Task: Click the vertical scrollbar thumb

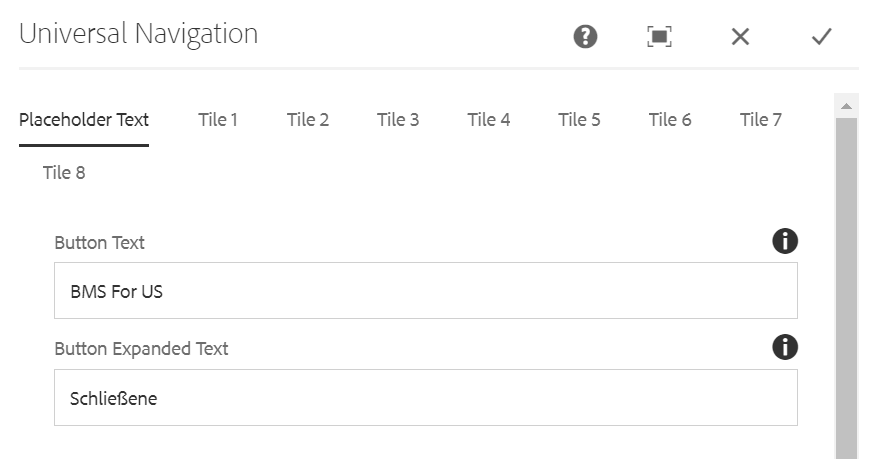Action: [846, 288]
